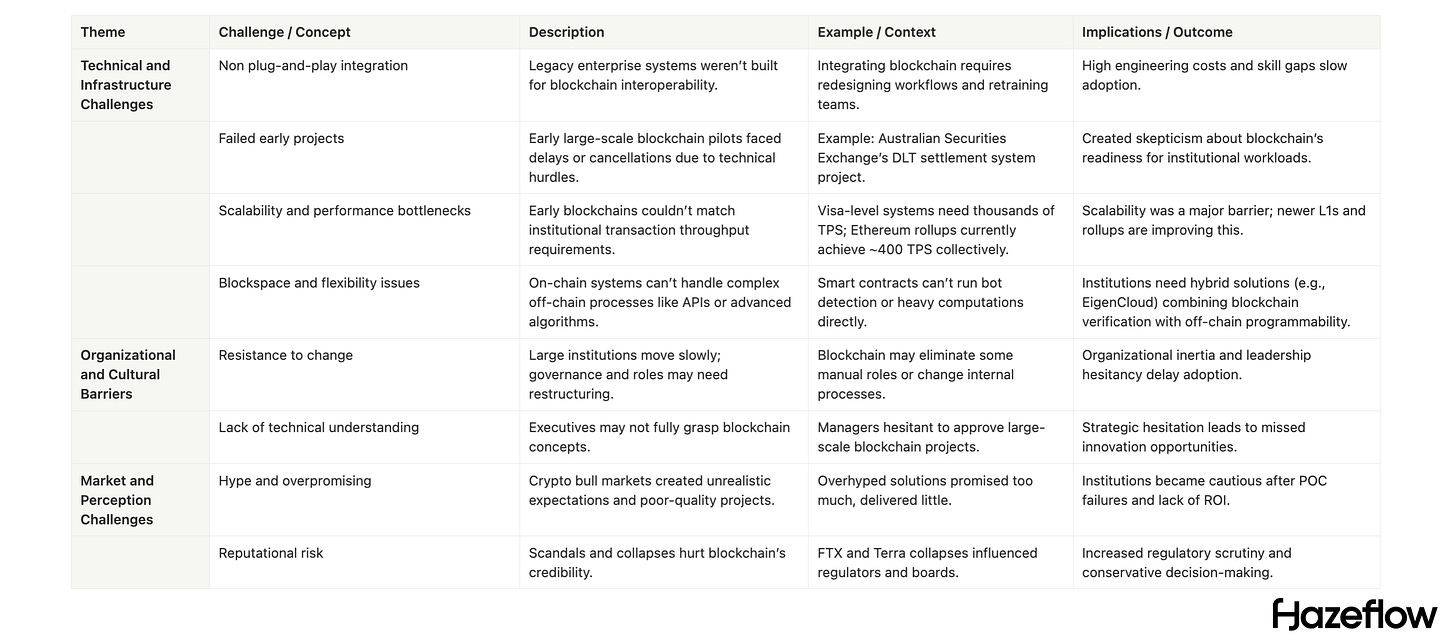The height and width of the screenshot is (643, 1456).
Task: Click the EigenCloud hybrid solutions outcome cell
Action: pos(1216,302)
